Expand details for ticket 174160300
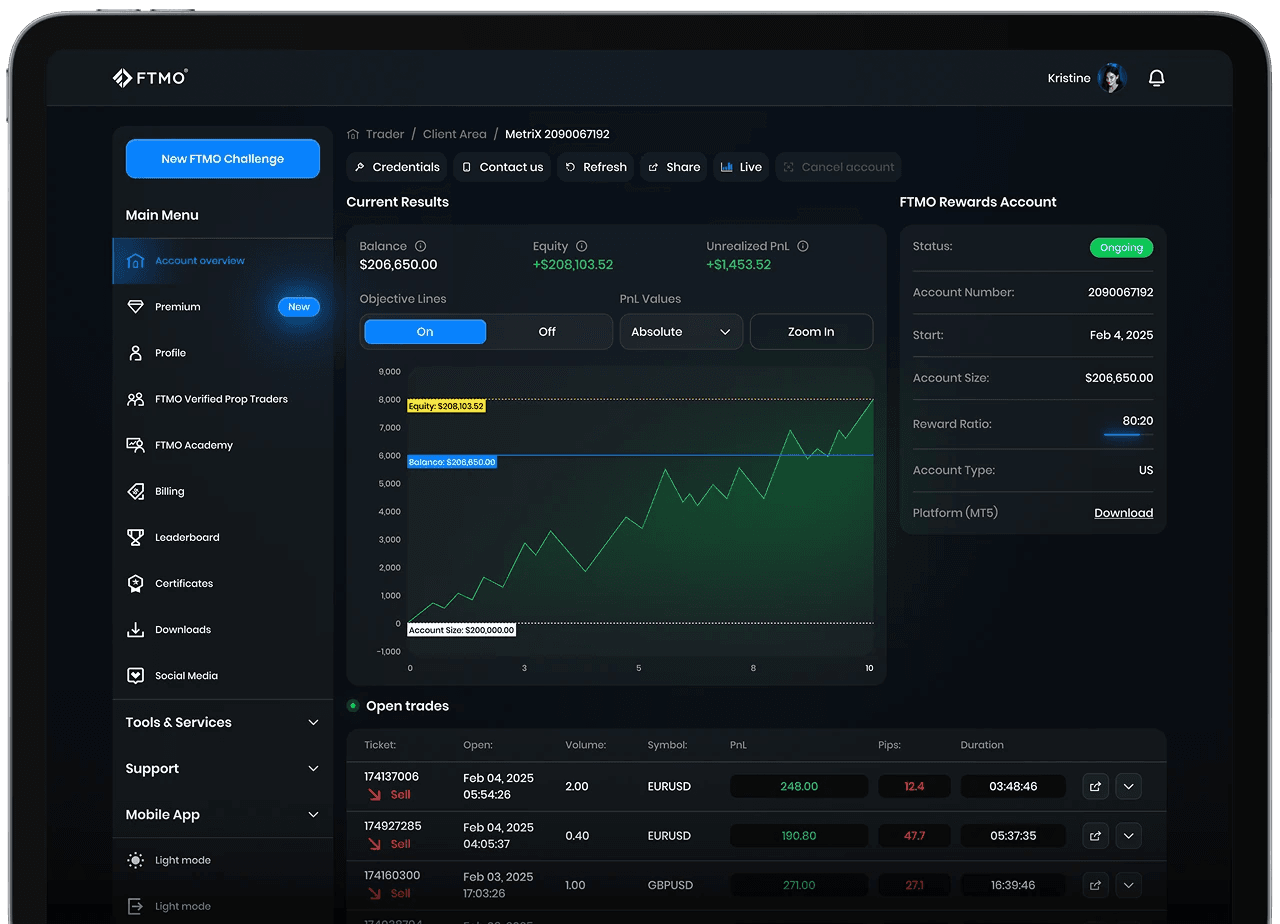Viewport: 1280px width, 924px height. [1129, 885]
